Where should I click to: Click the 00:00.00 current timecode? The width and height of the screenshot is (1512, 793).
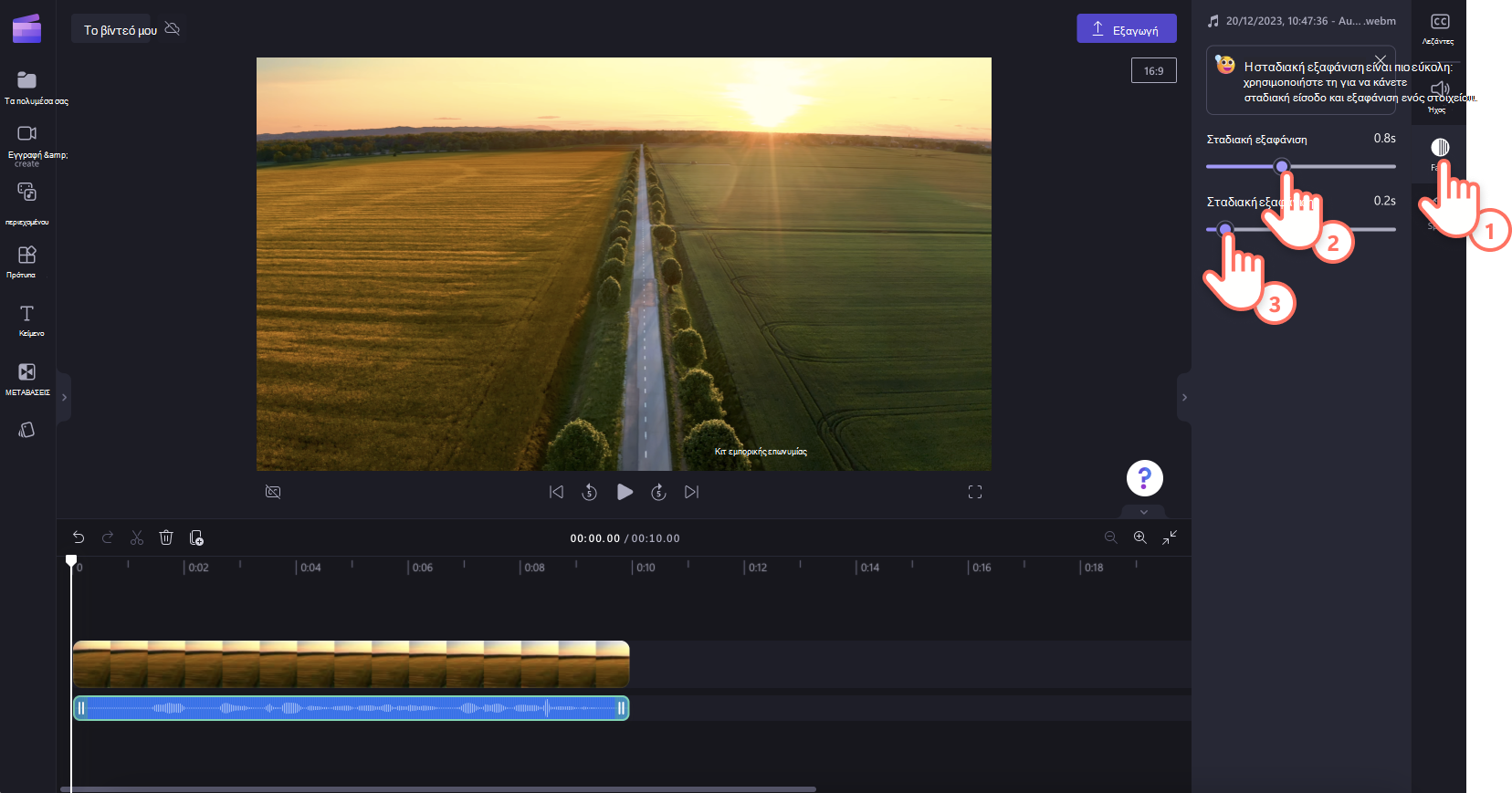pos(595,538)
